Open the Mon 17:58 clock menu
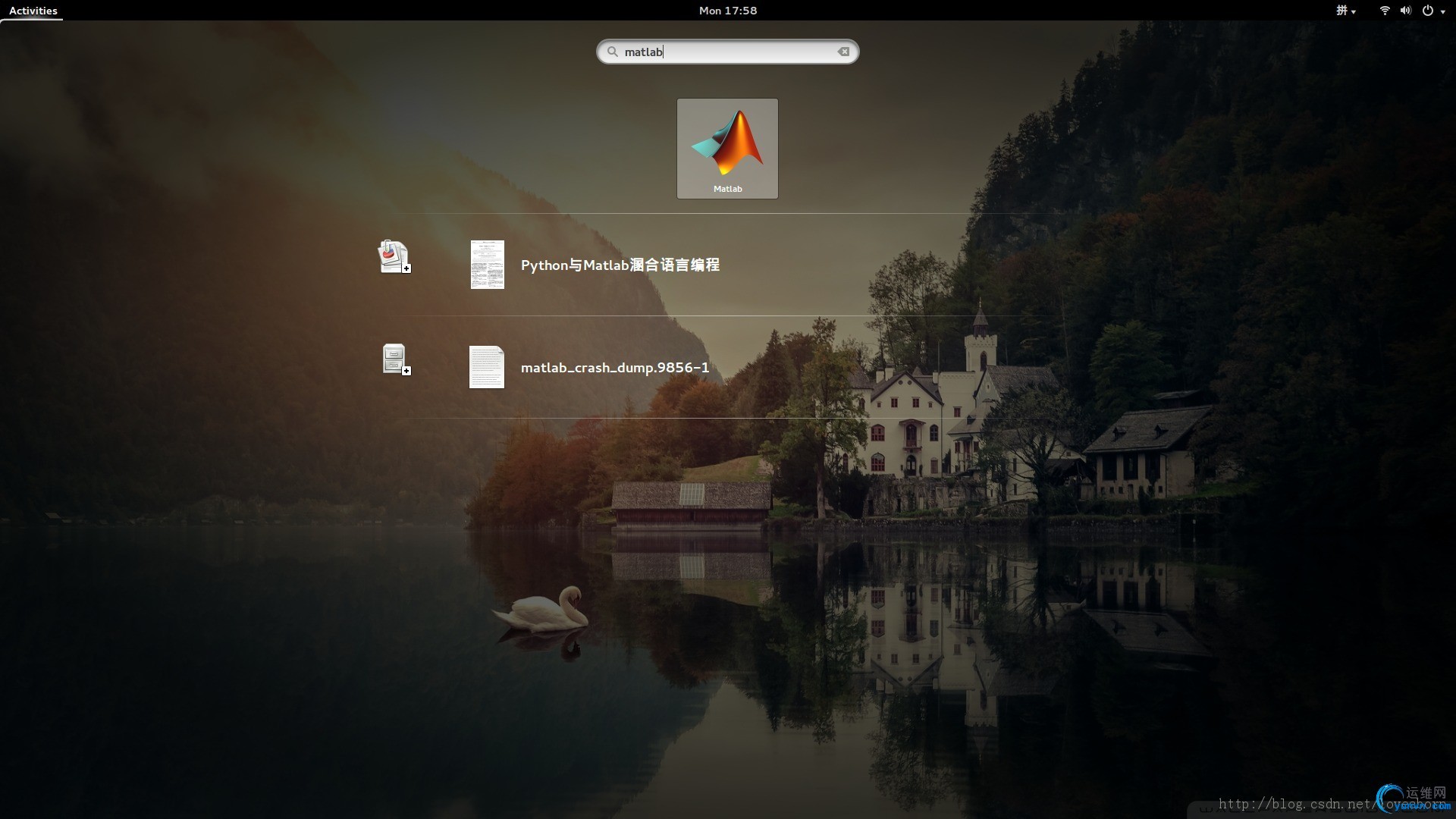 727,11
